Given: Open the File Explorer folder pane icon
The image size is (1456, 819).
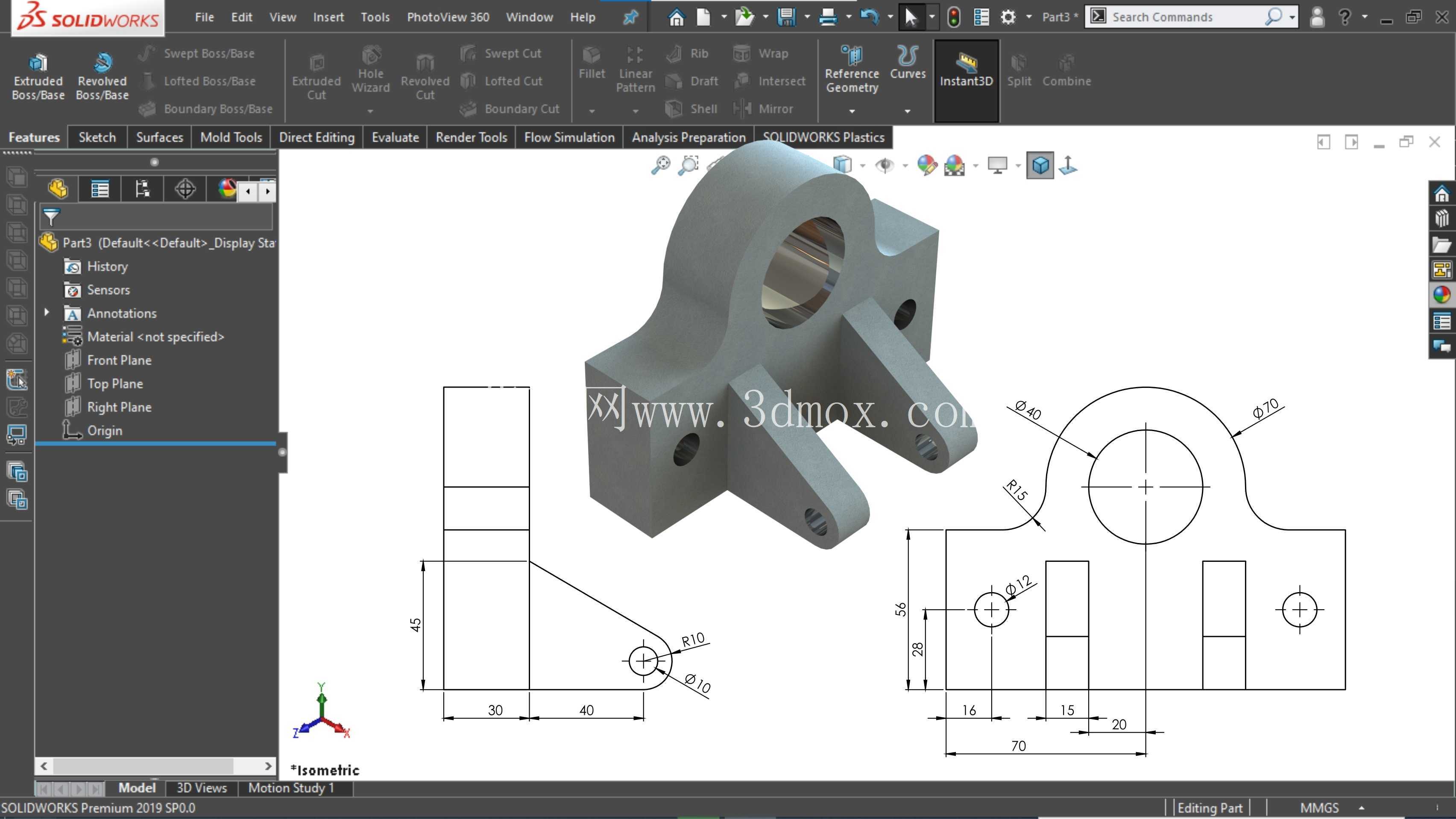Looking at the screenshot, I should [1442, 244].
